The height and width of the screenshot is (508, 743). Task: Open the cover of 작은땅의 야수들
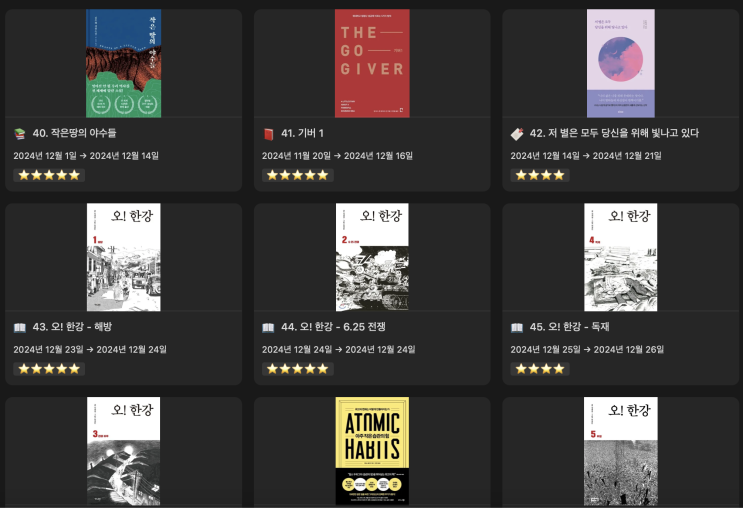pos(123,63)
